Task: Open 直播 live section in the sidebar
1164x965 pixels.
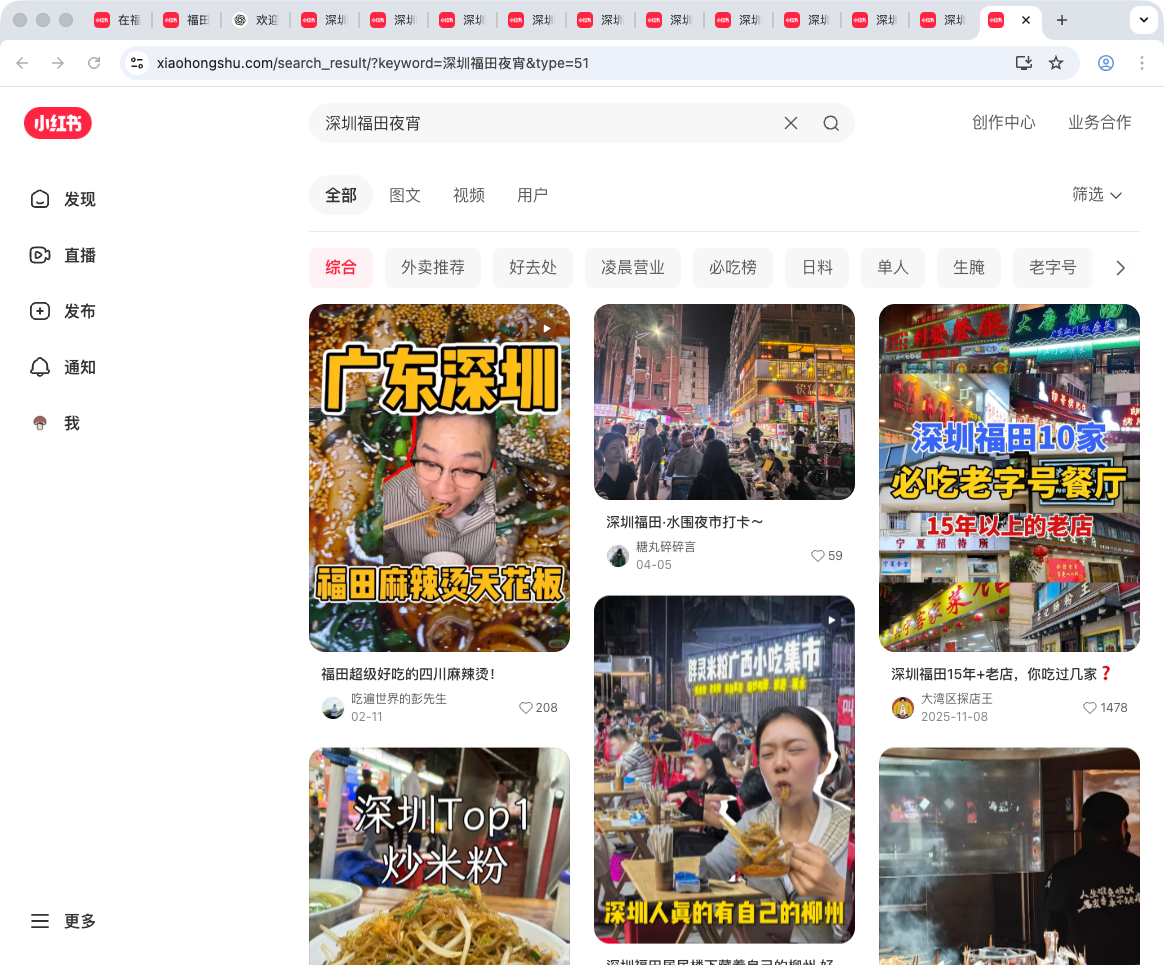Action: (x=64, y=255)
